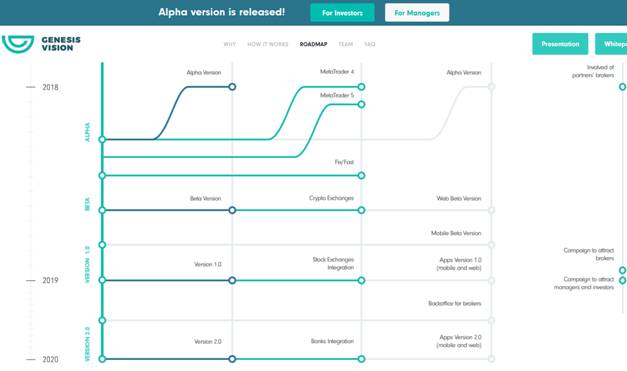Viewport: 627px width, 371px height.
Task: Open the FAQ nav link
Action: tap(370, 44)
